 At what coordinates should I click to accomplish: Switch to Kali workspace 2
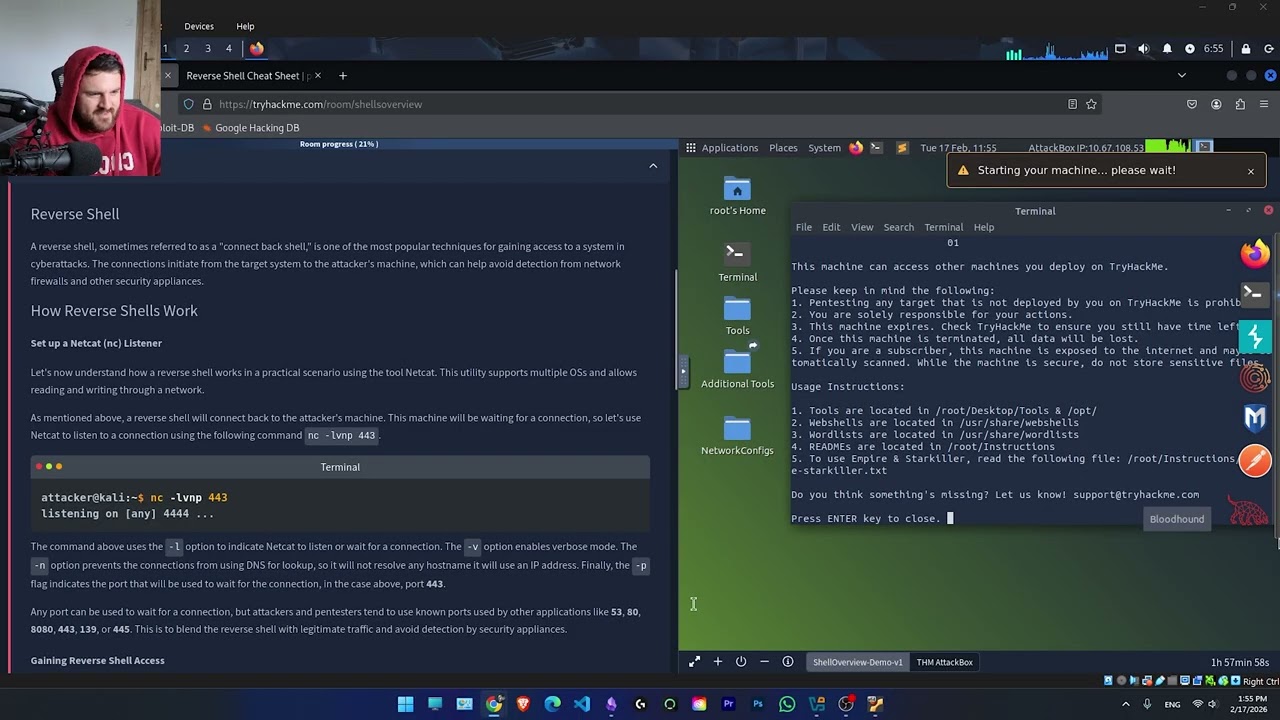(186, 48)
